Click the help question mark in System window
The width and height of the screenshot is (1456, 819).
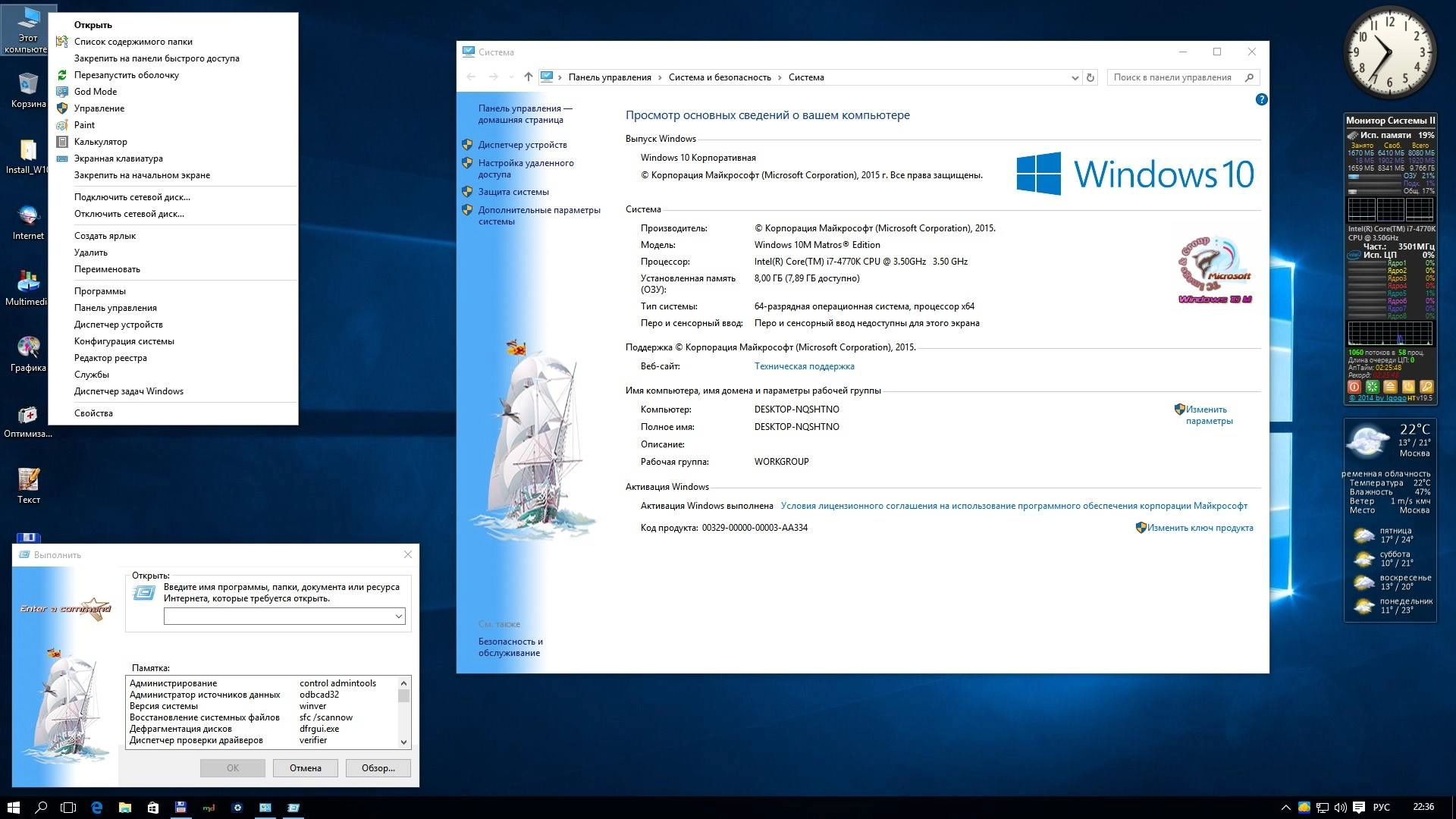coord(1261,99)
